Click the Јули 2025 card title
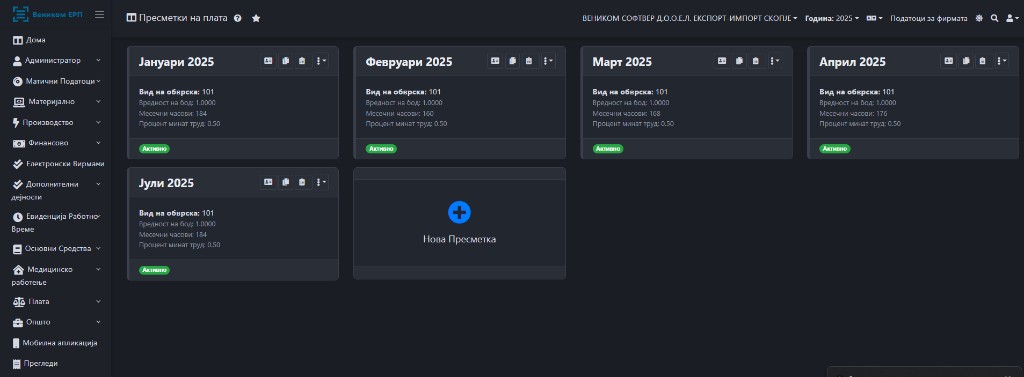 [167, 183]
